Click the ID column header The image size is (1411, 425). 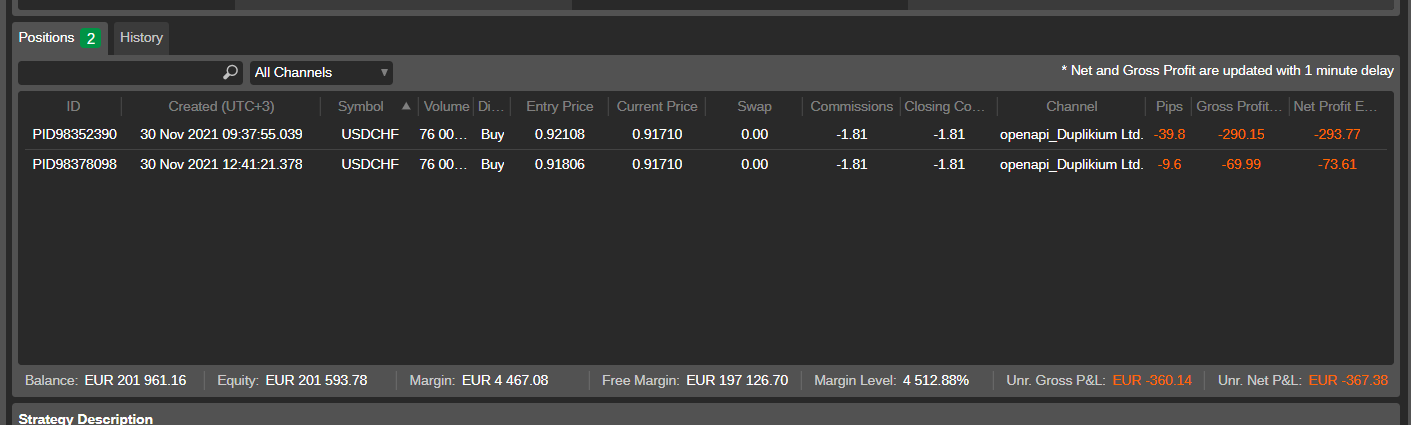point(73,106)
